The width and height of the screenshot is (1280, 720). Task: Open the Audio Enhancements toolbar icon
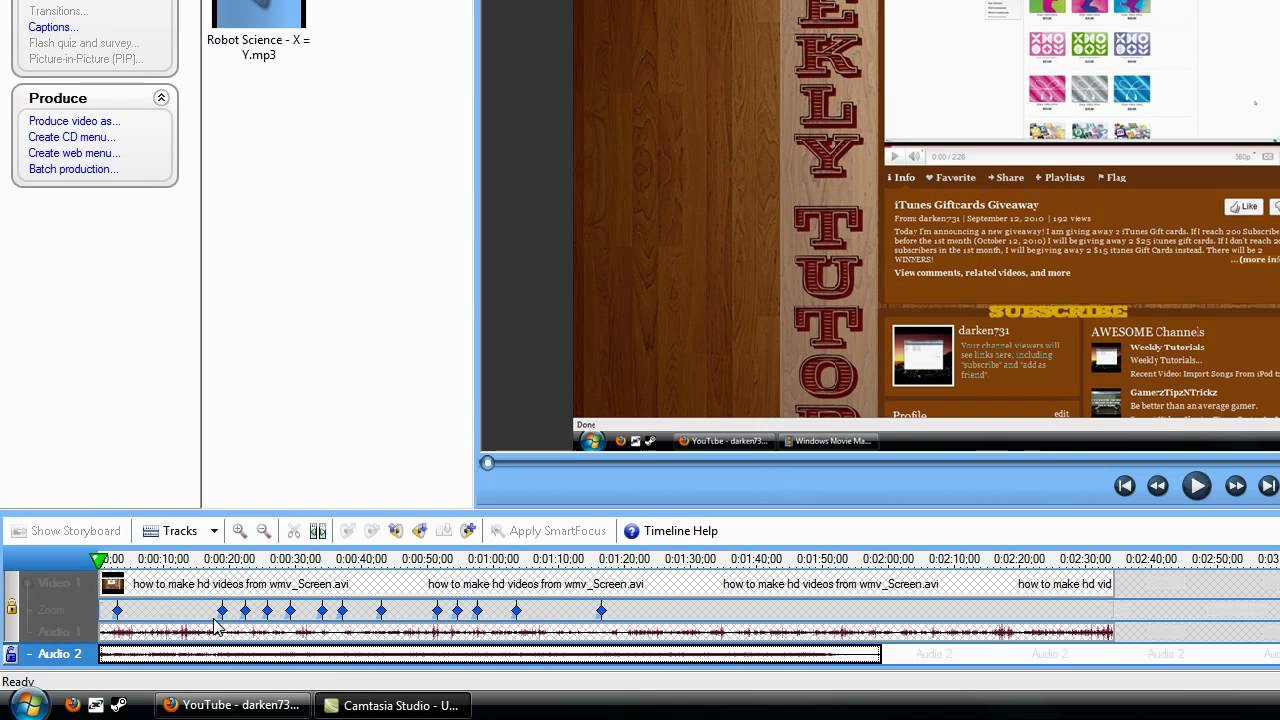tap(468, 531)
